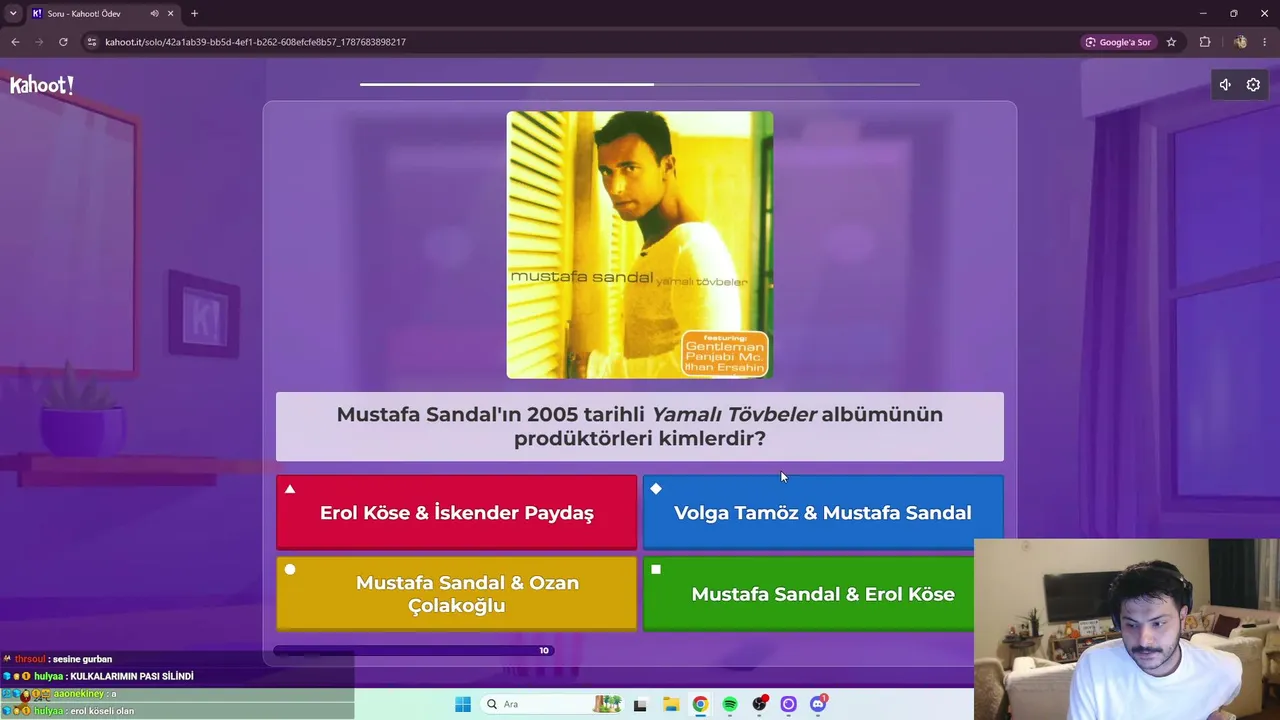
Task: Click the chat message "sesine gurban"
Action: point(81,659)
